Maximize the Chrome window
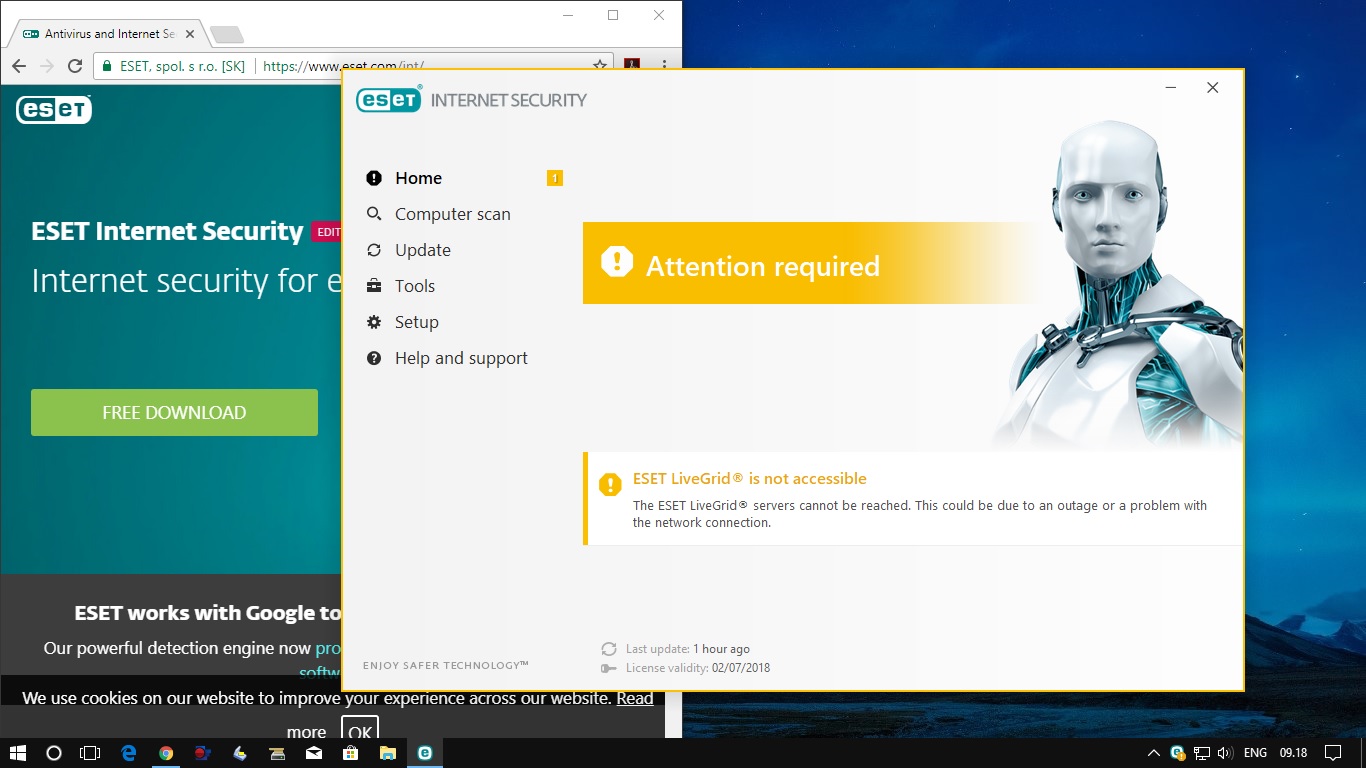The width and height of the screenshot is (1366, 768). (x=613, y=15)
